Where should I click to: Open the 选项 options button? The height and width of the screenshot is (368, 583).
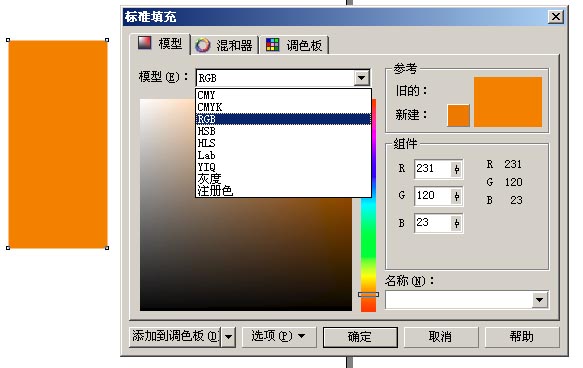click(279, 337)
